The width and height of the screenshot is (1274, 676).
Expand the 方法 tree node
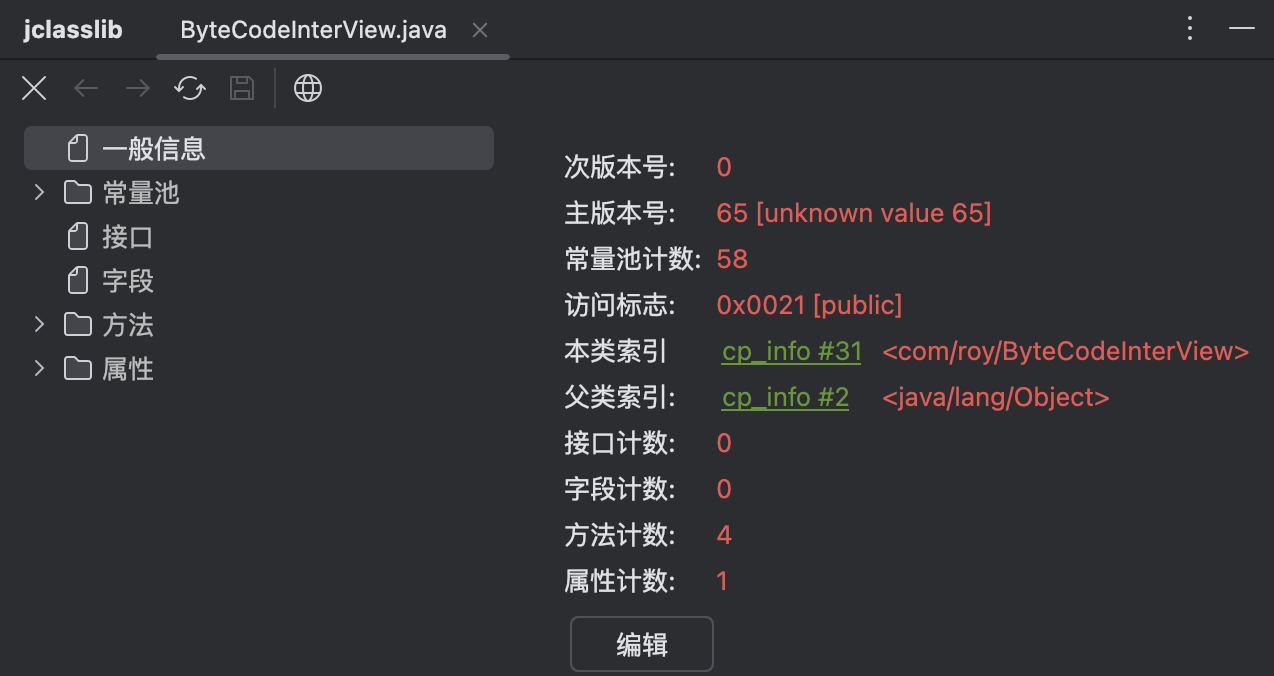tap(40, 324)
